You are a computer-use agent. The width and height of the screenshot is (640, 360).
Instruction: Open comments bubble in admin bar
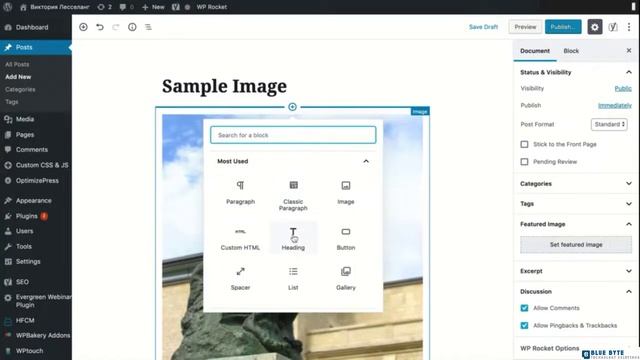pyautogui.click(x=126, y=7)
